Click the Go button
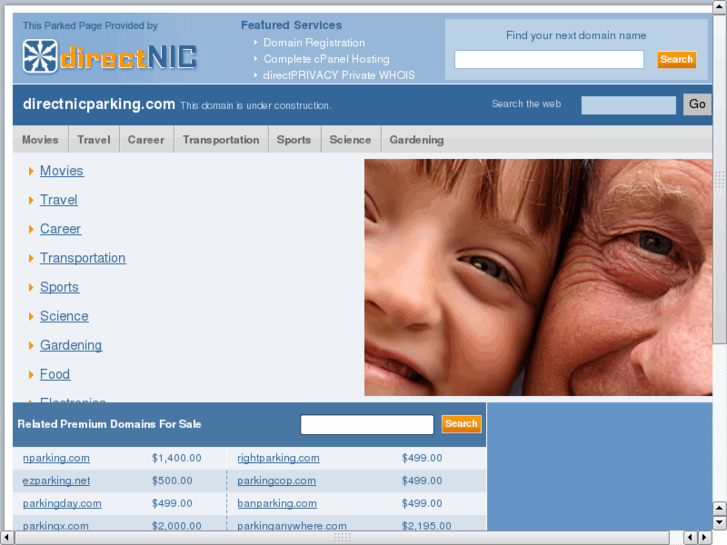The width and height of the screenshot is (727, 545). tap(697, 104)
